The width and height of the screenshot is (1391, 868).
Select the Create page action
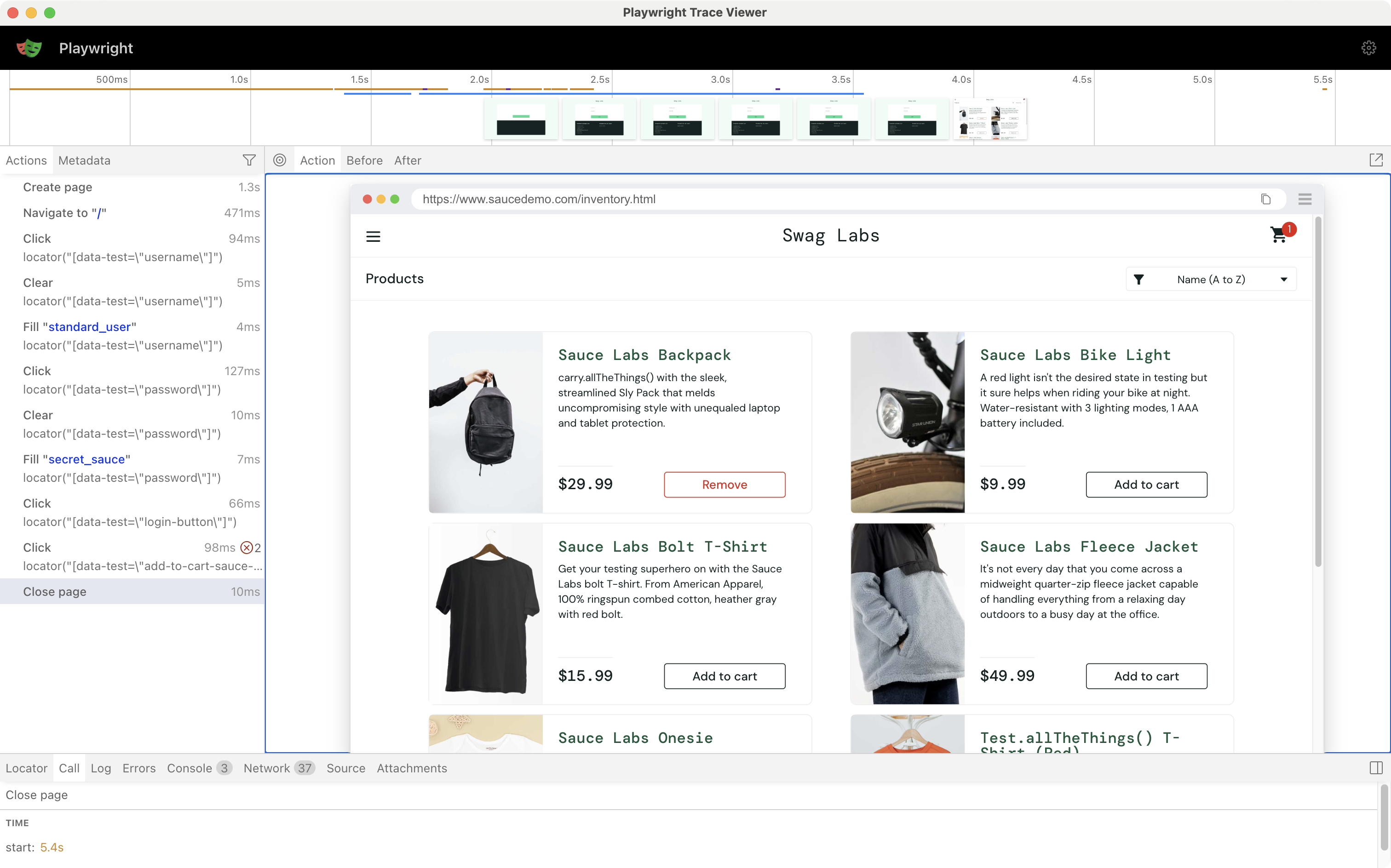click(132, 187)
